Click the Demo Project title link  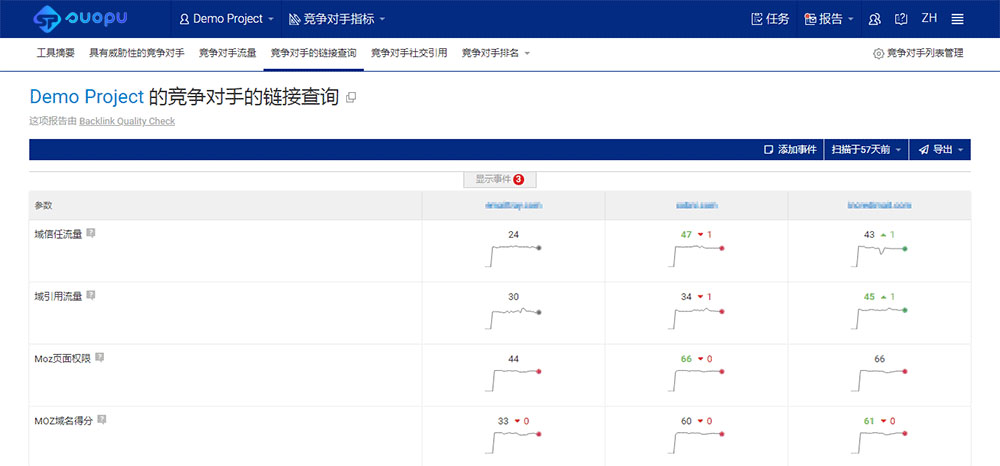coord(87,97)
